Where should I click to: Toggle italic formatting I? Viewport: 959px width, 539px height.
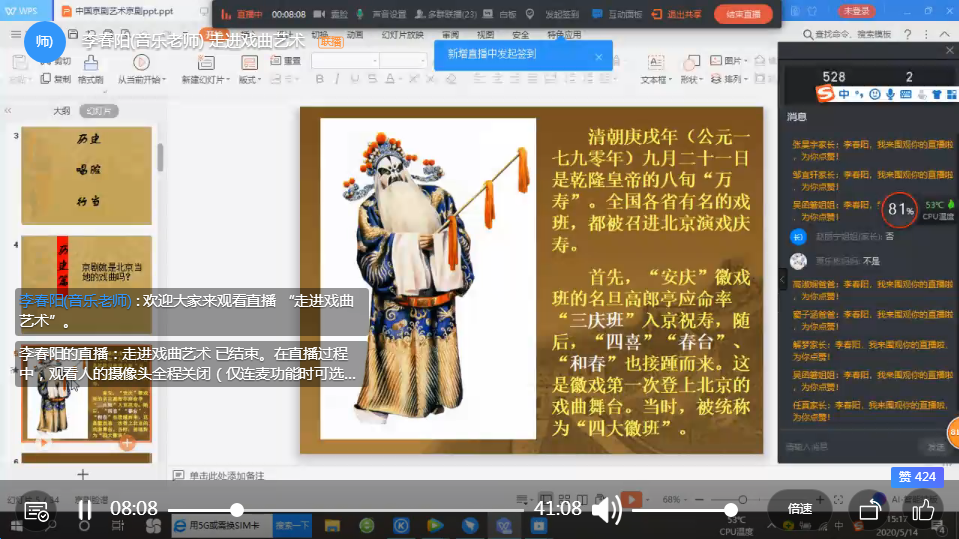coord(337,79)
